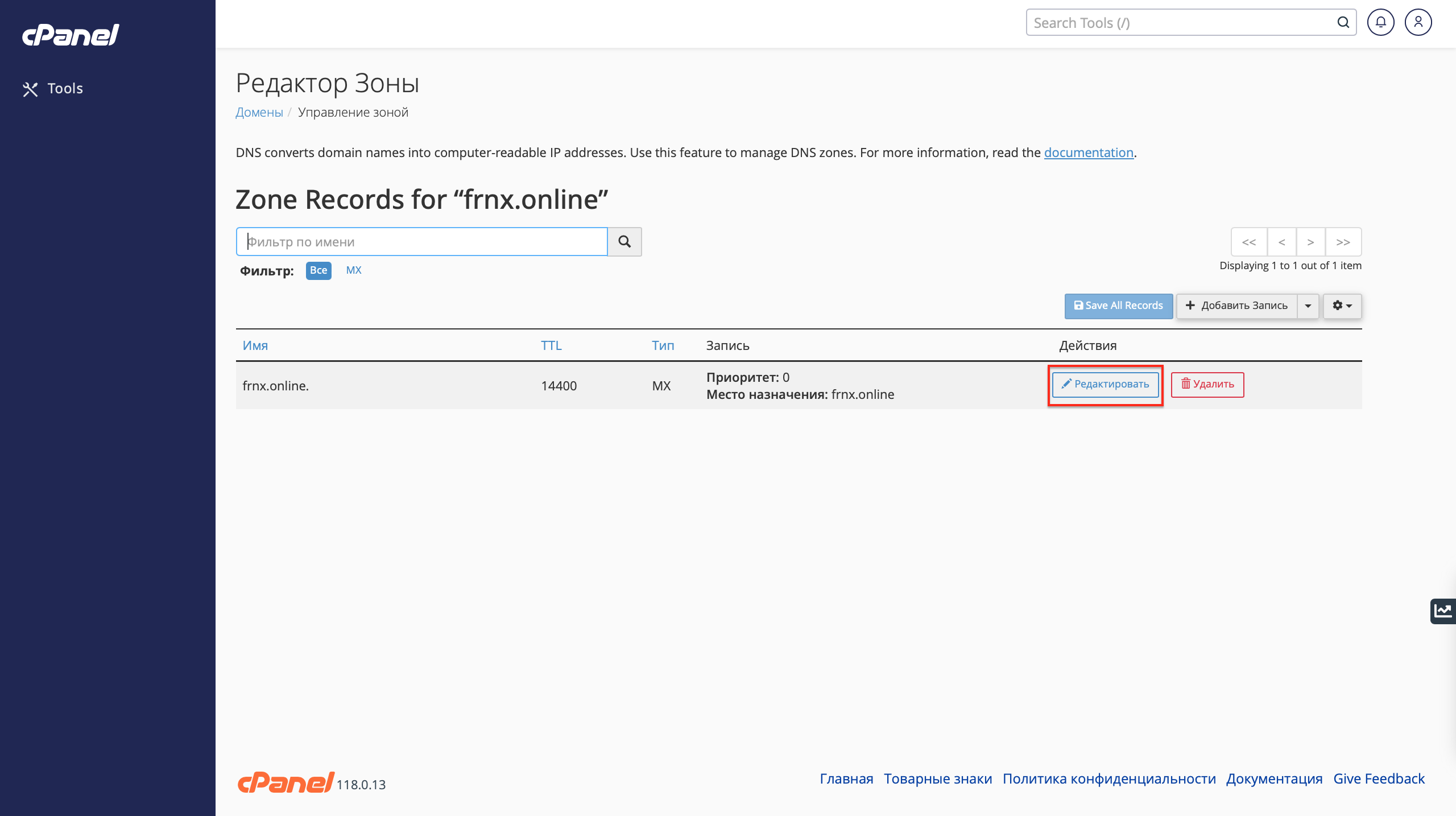This screenshot has width=1456, height=816.
Task: Click the filter search magnifier button
Action: pos(624,242)
